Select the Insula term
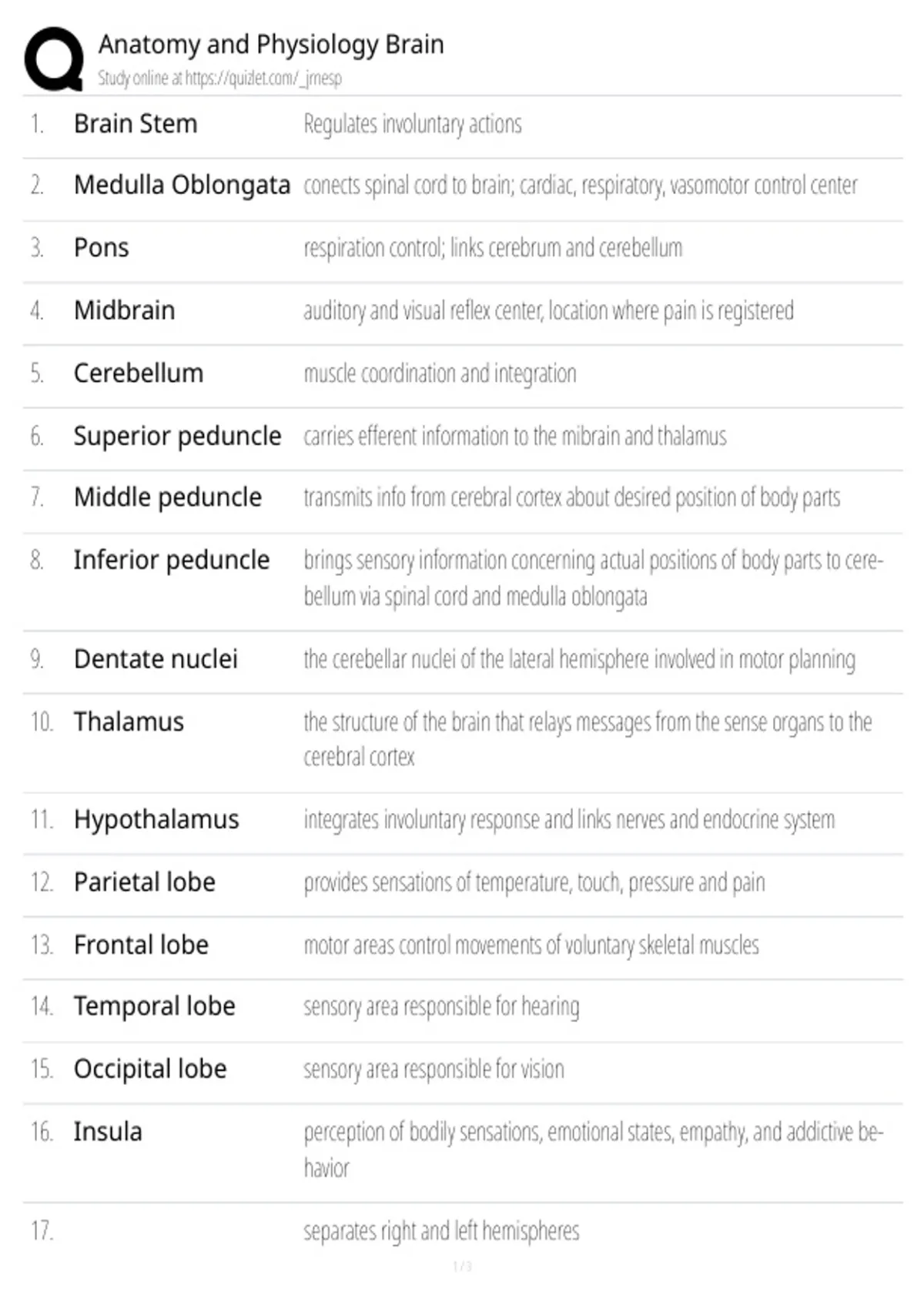The image size is (924, 1309). pos(108,1132)
